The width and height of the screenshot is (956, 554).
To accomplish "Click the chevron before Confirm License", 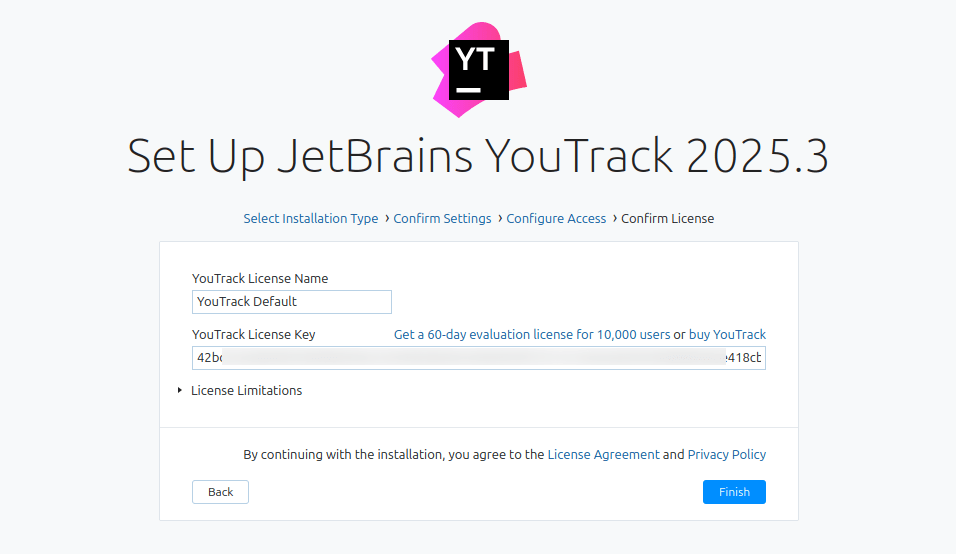I will 614,219.
